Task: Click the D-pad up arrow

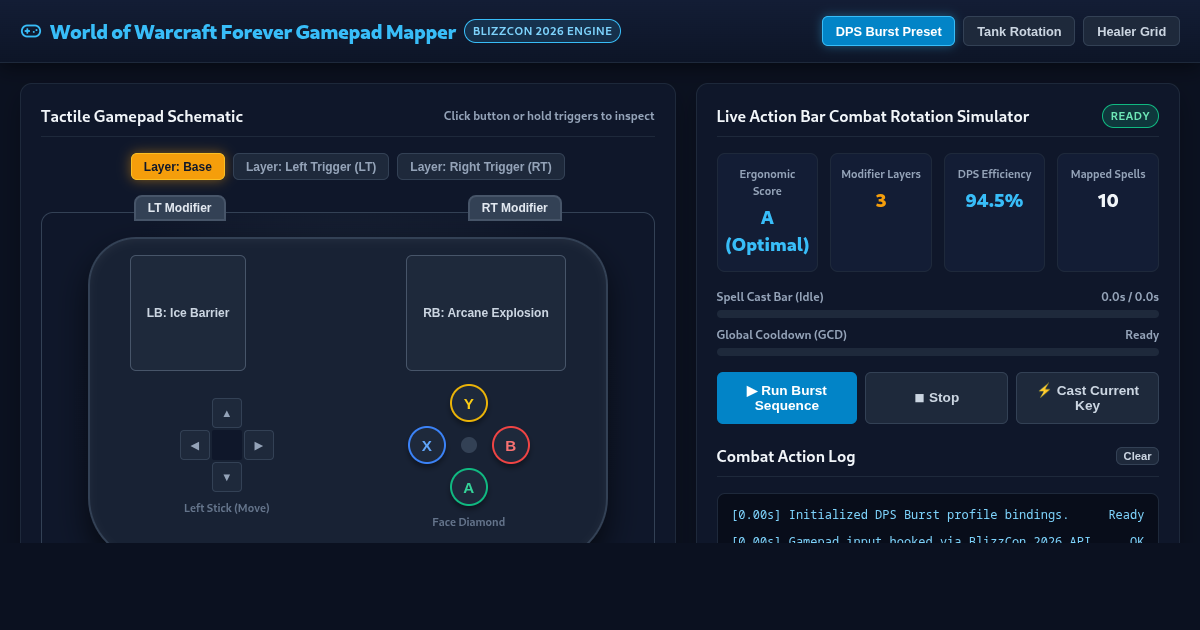Action: coord(227,413)
